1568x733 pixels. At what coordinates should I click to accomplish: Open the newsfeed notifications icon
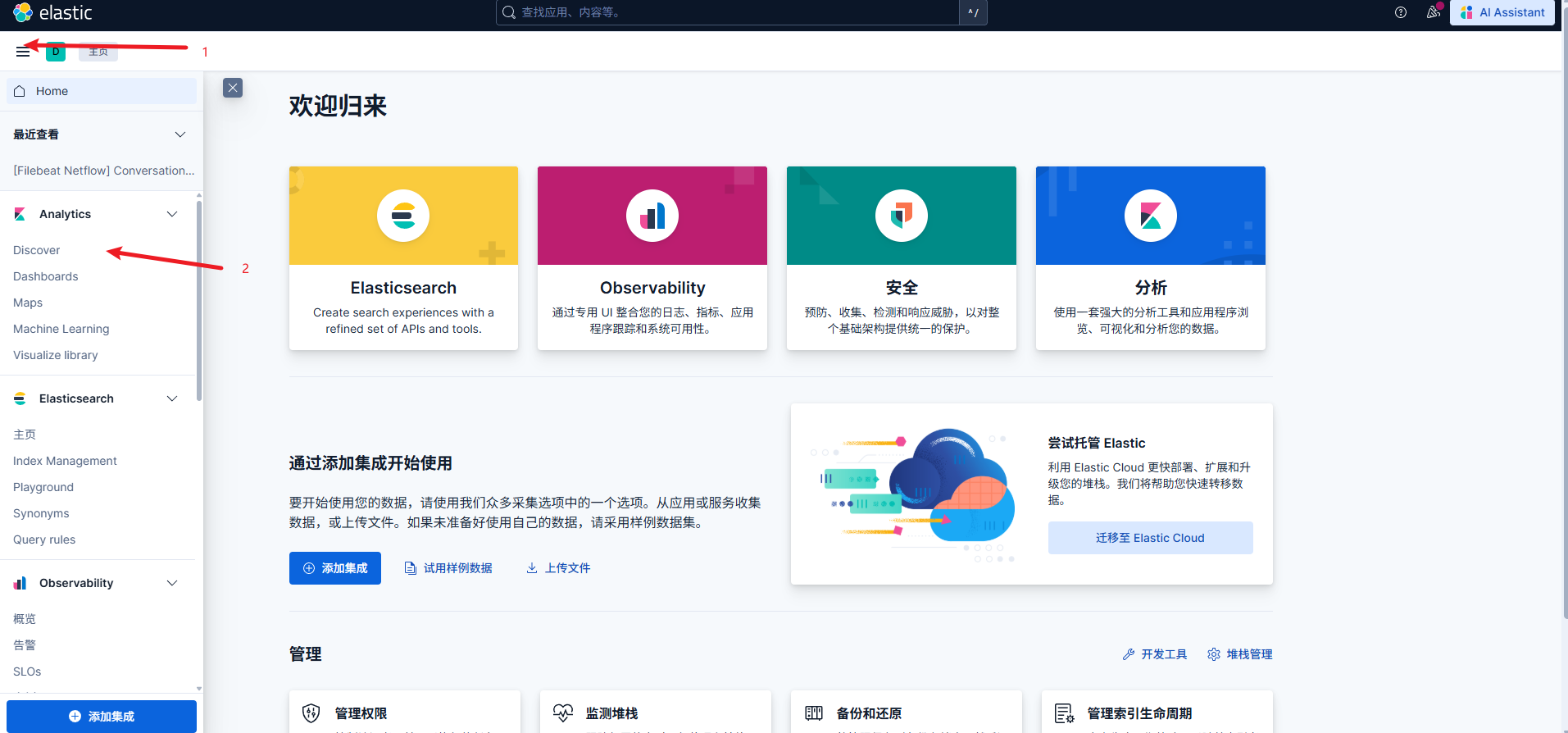tap(1433, 12)
